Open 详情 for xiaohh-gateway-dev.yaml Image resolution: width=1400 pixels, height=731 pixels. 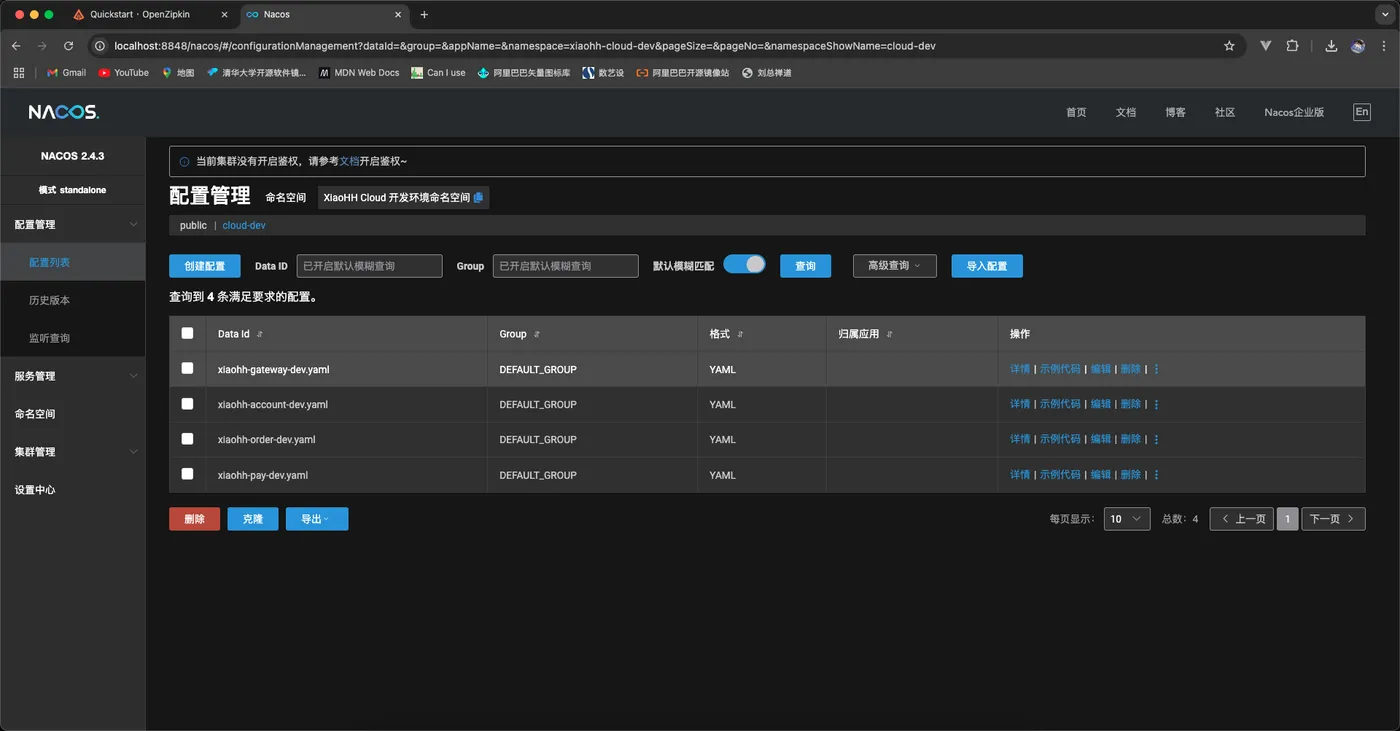(x=1020, y=369)
